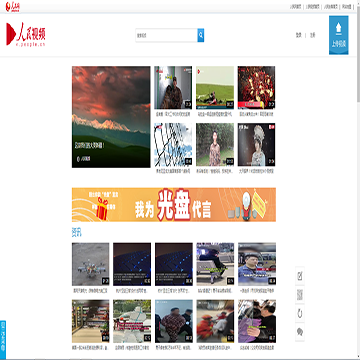Click the title under the supermarket video
This screenshot has height=360, width=360.
pyautogui.click(x=90, y=348)
